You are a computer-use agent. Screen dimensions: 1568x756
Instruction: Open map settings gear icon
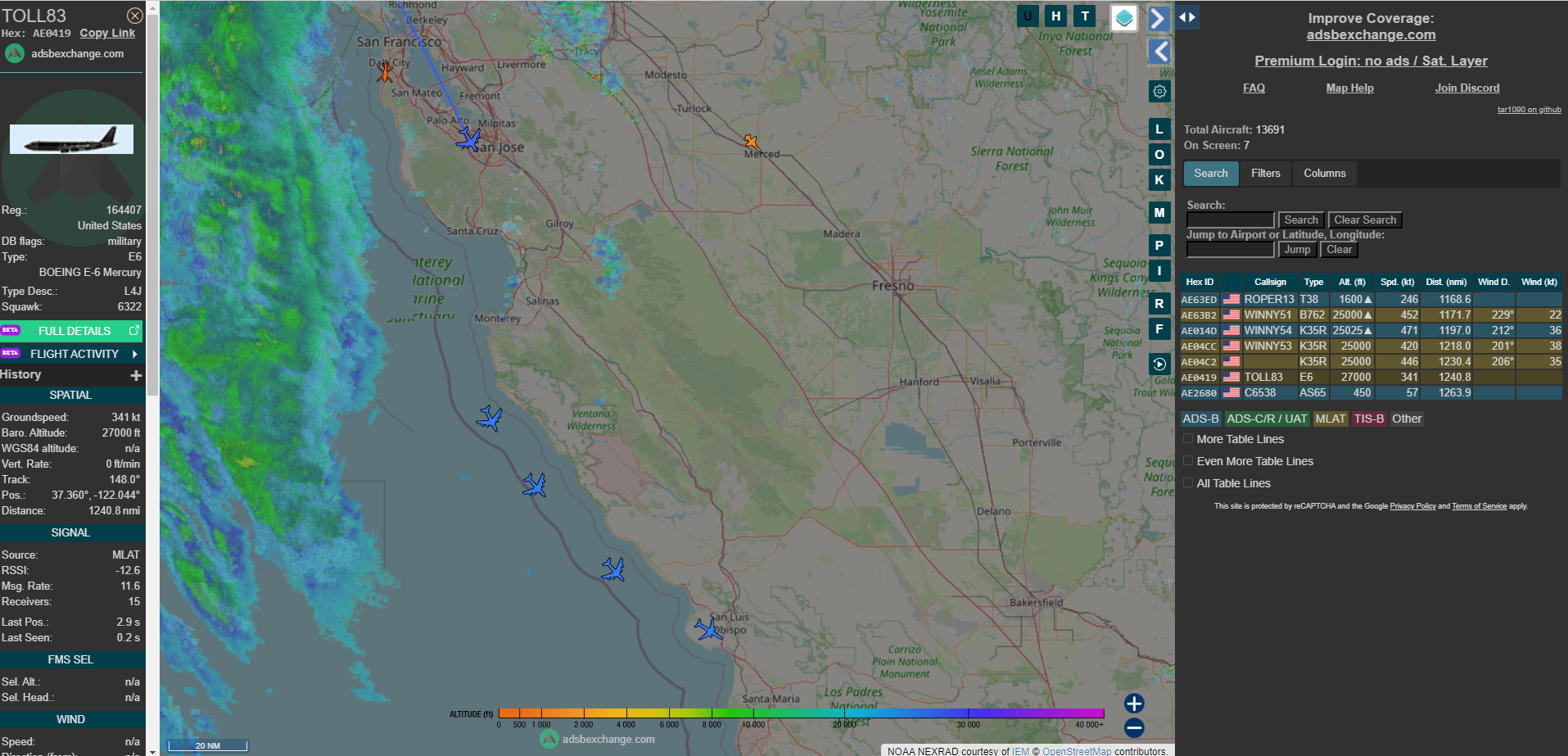tap(1159, 92)
